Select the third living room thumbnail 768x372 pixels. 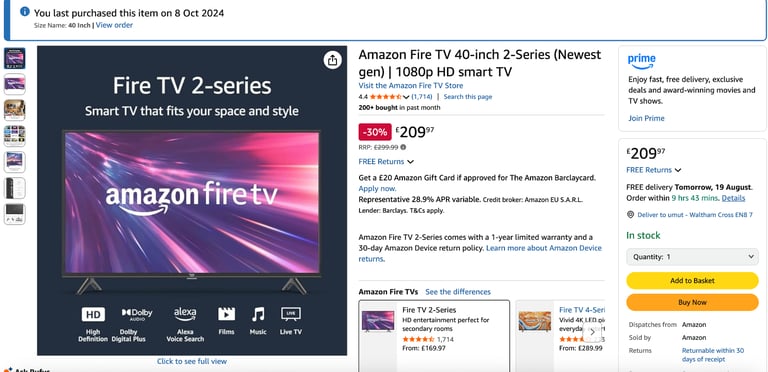[15, 110]
